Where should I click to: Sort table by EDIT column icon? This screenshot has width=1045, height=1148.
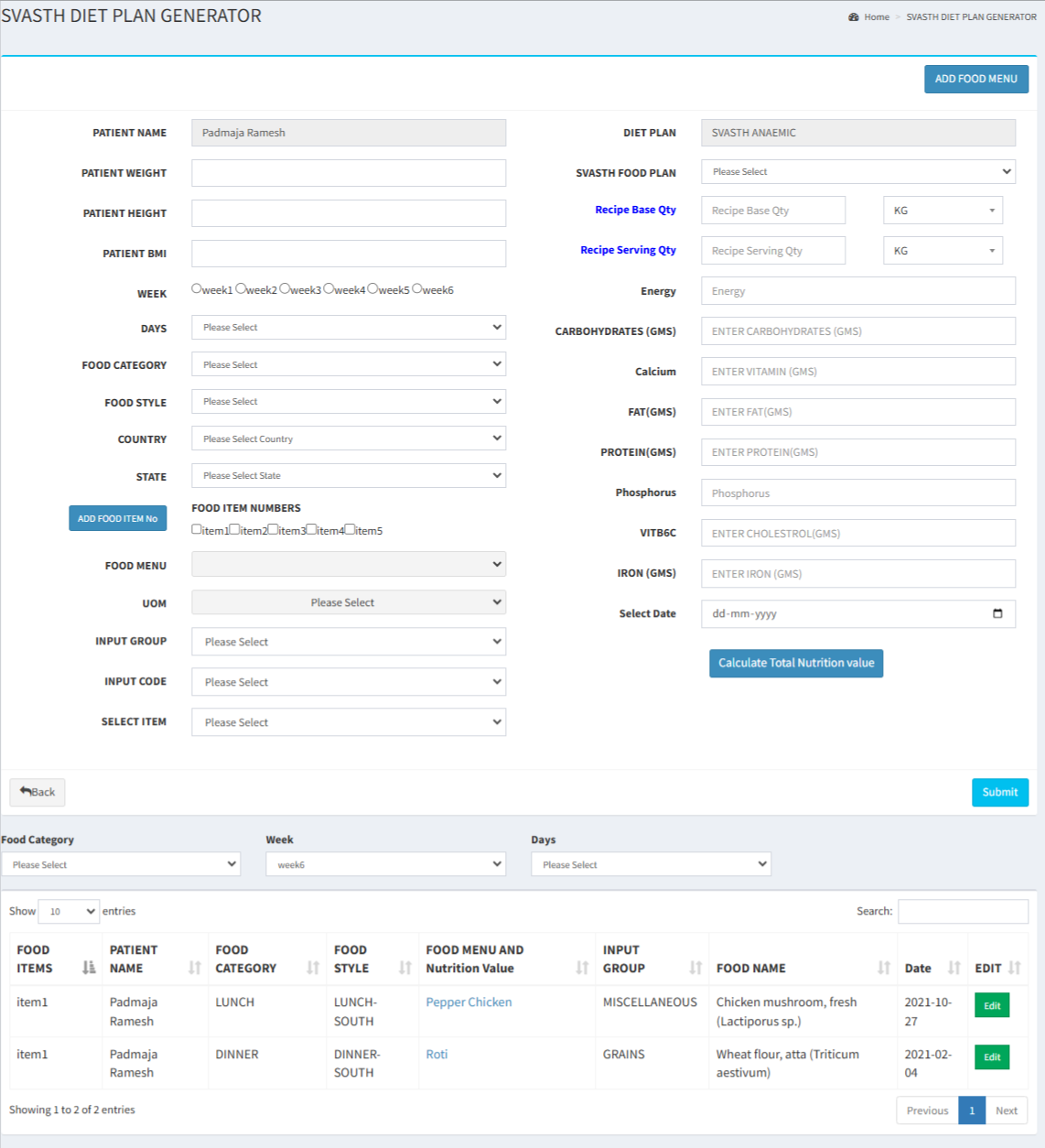(x=1014, y=968)
